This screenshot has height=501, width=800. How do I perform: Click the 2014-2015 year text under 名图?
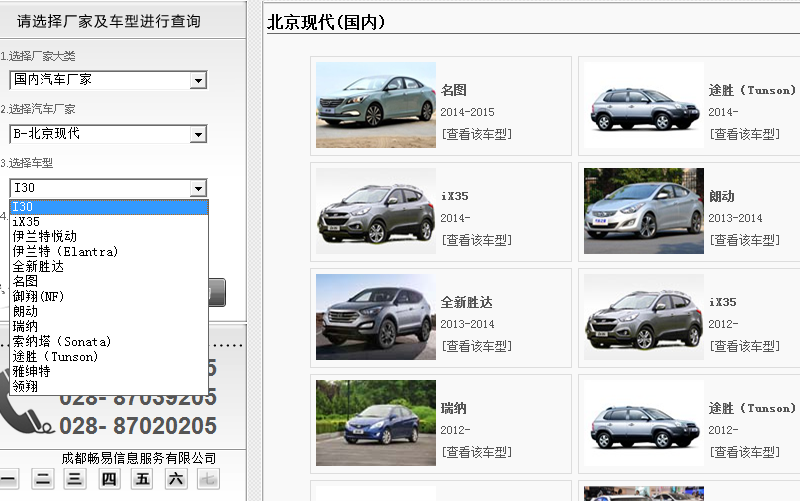(x=467, y=112)
